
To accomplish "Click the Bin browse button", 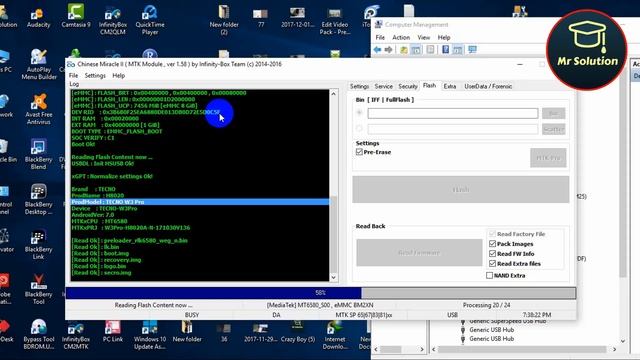I will (x=553, y=113).
